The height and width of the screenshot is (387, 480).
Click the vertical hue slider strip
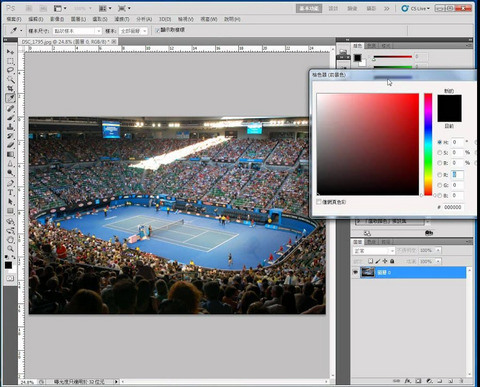point(428,144)
